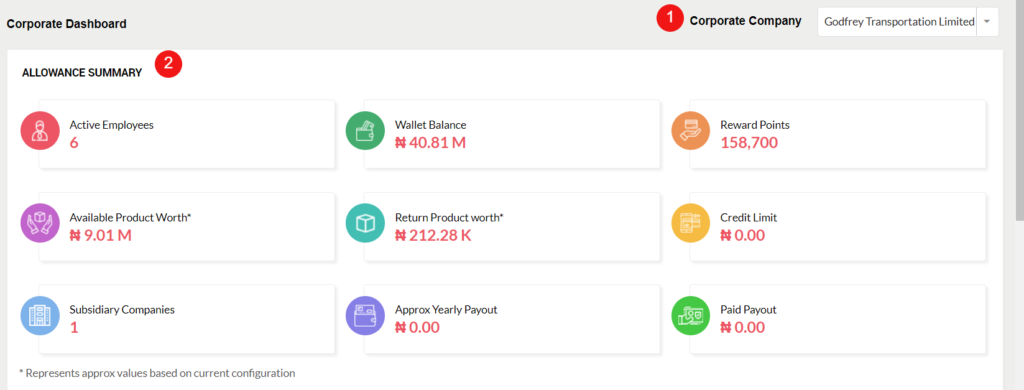Select the Subsidiary Companies card
1024x390 pixels.
pyautogui.click(x=187, y=319)
